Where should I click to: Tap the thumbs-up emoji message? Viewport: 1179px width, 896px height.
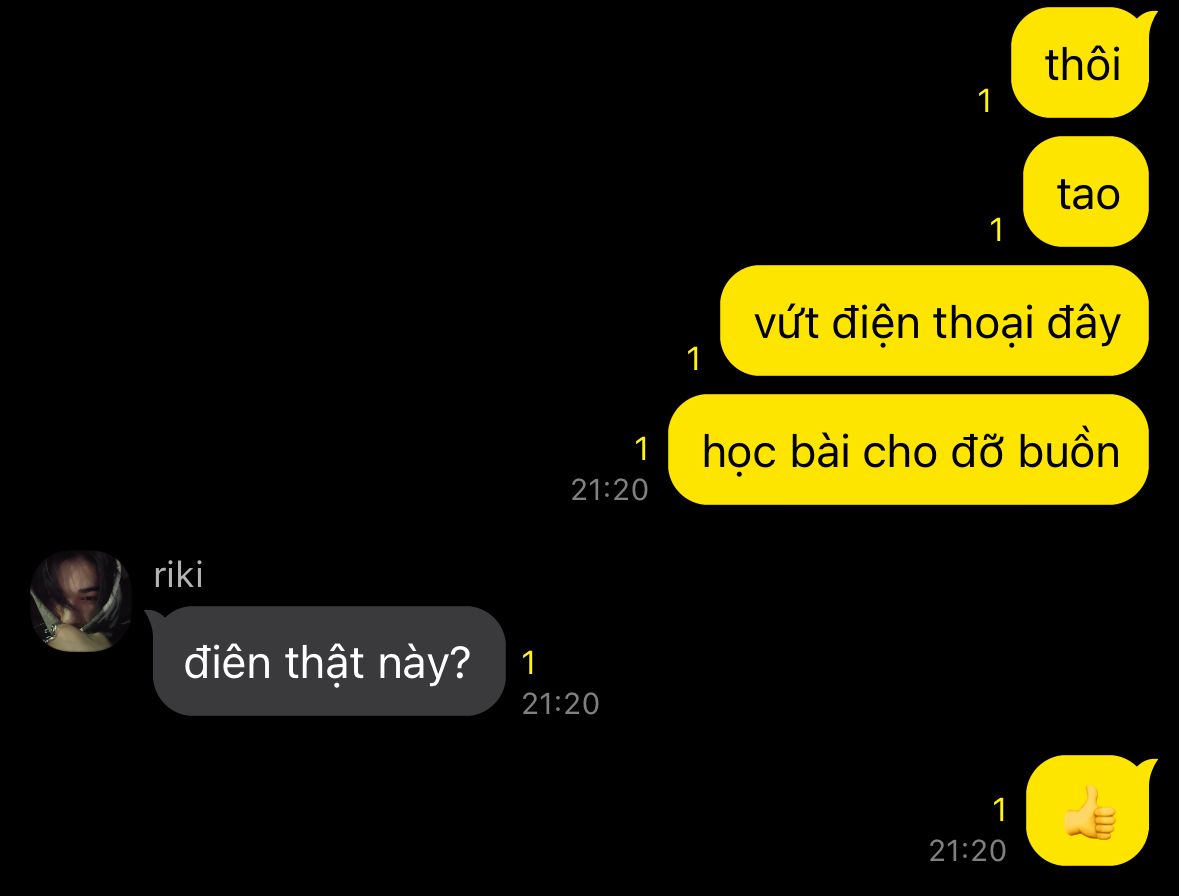1088,811
